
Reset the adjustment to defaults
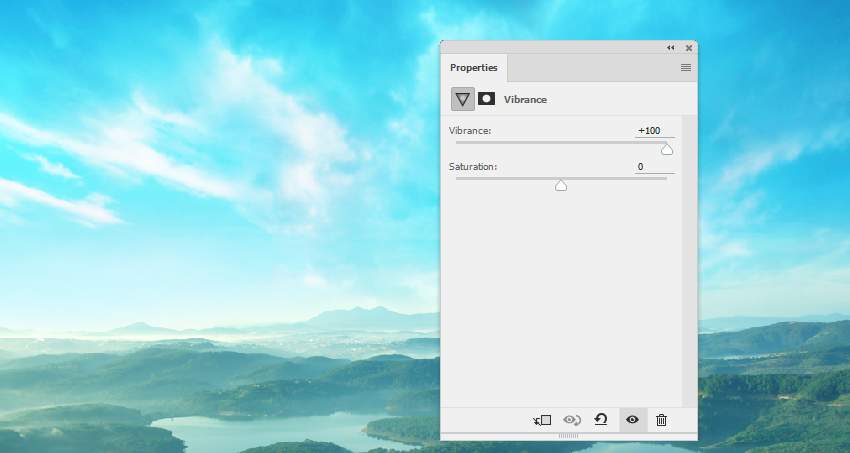click(x=601, y=419)
